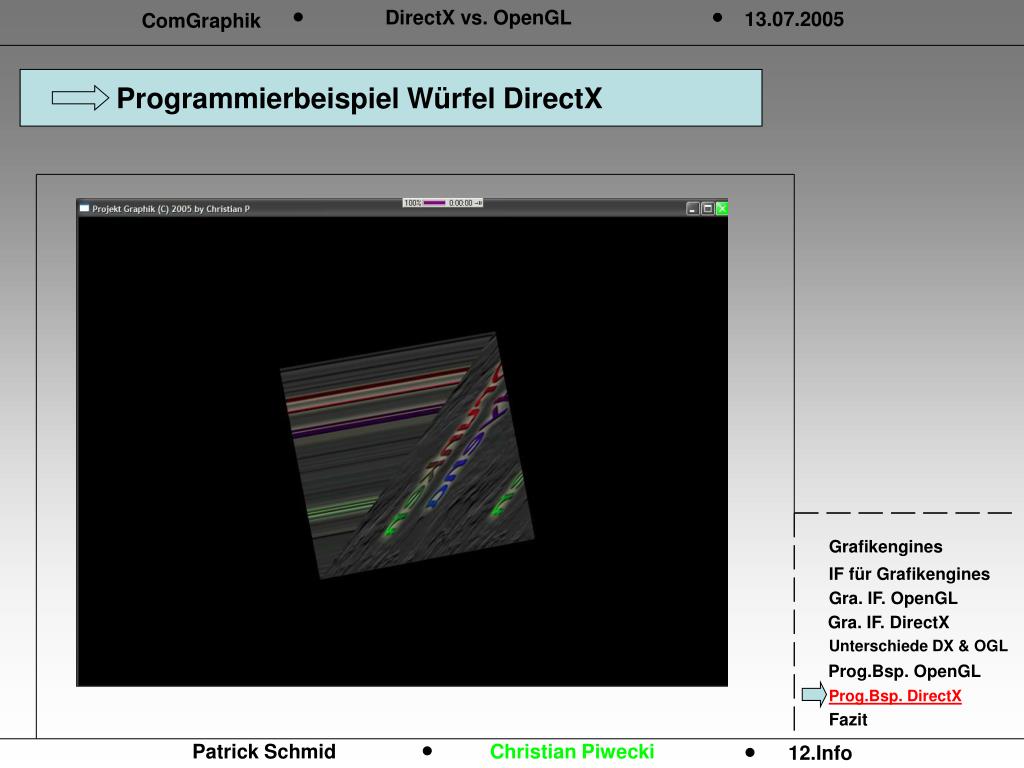Image resolution: width=1024 pixels, height=768 pixels.
Task: Select Gra. IF. DirectX entry
Action: pos(888,622)
